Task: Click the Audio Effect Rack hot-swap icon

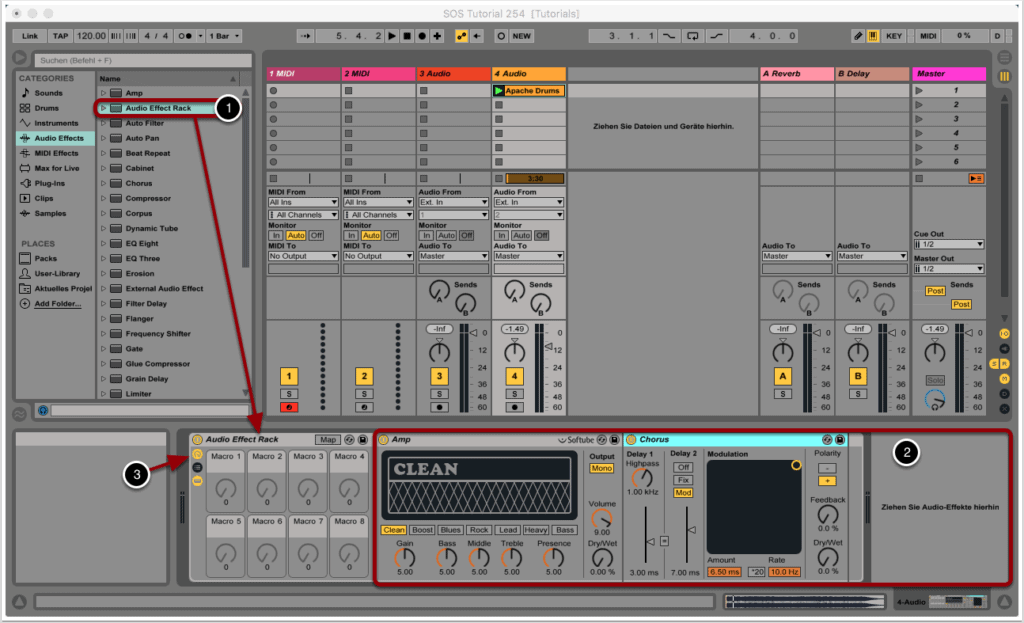Action: click(x=349, y=440)
